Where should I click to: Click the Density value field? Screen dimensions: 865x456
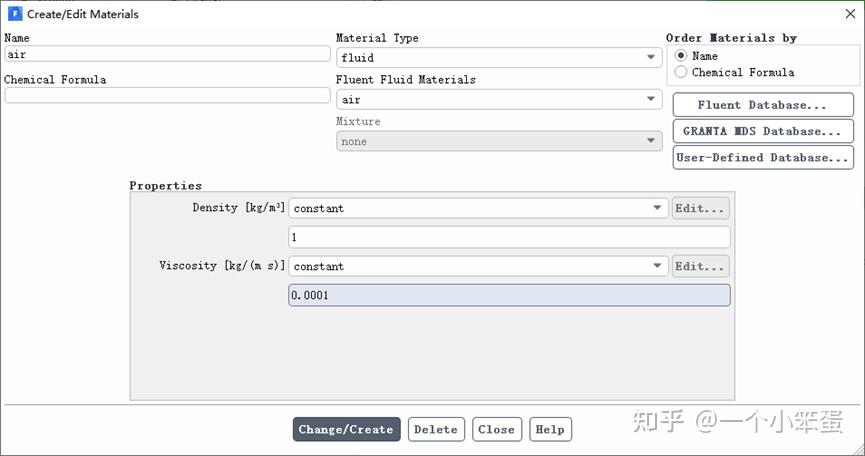509,238
